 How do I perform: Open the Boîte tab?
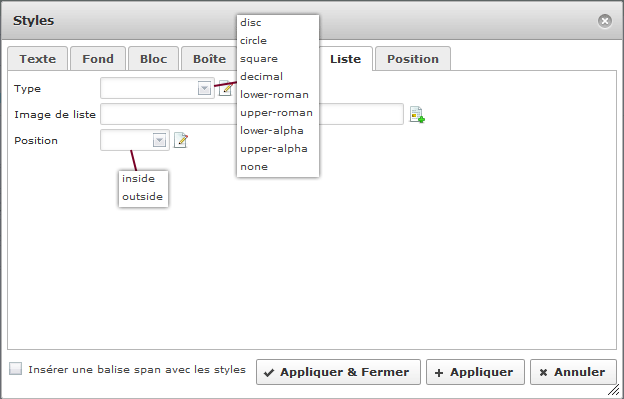click(209, 59)
